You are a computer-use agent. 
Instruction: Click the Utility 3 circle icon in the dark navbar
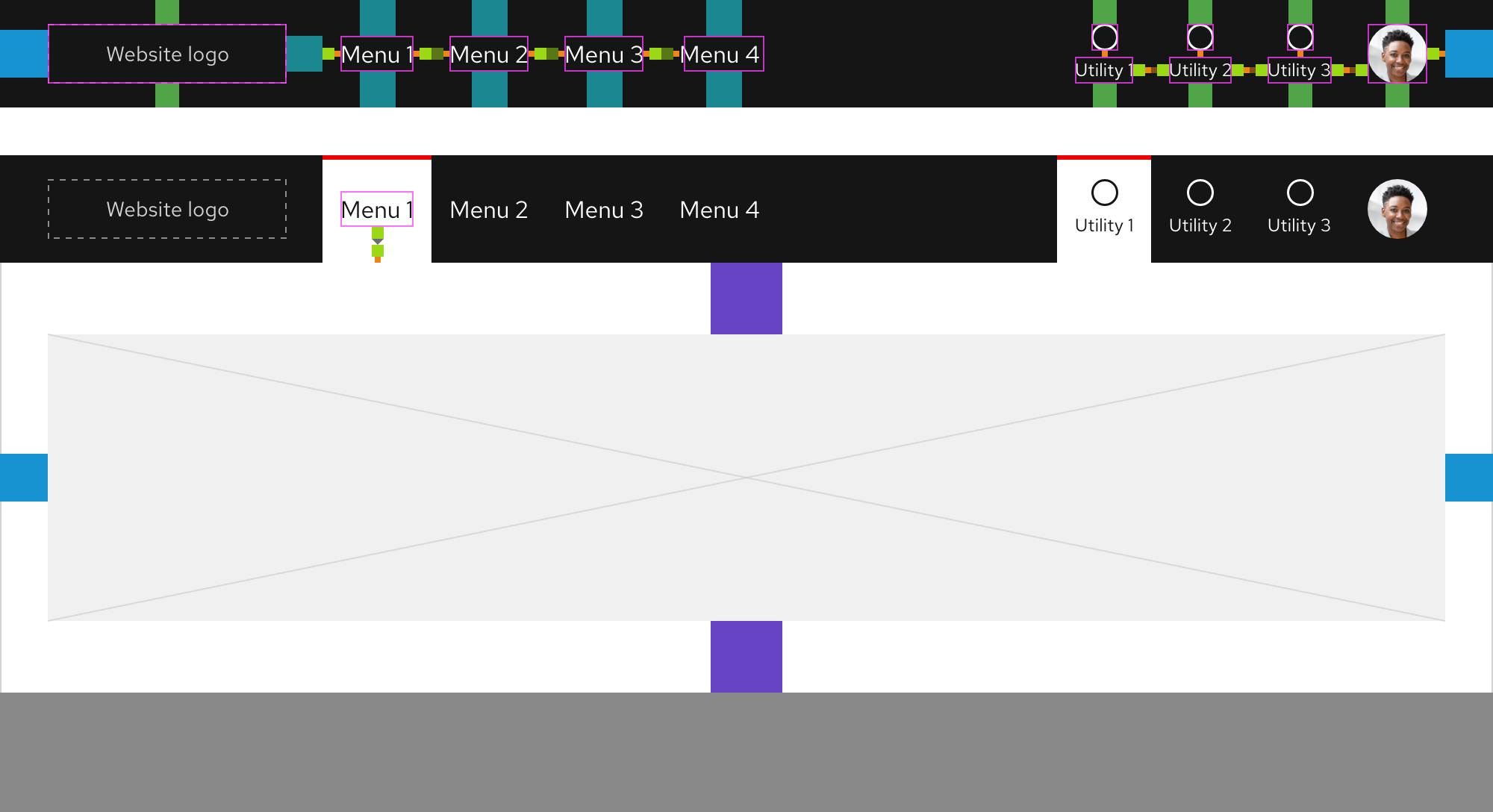[1300, 193]
